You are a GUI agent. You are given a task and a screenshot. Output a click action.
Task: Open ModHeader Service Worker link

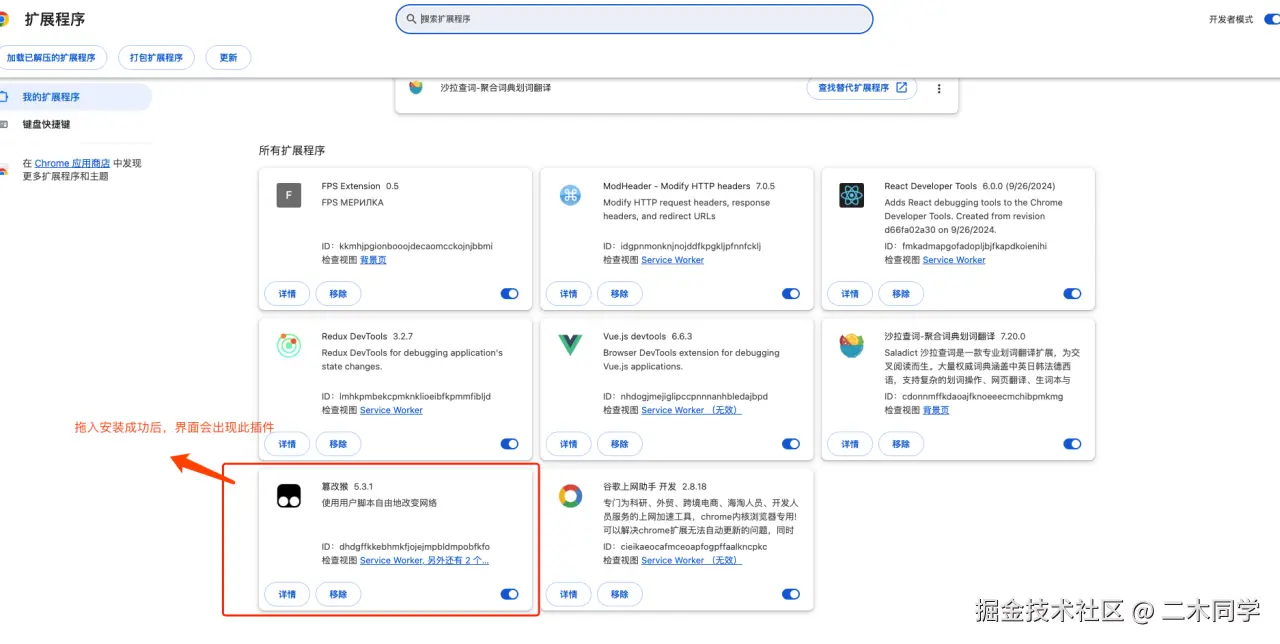[x=672, y=260]
